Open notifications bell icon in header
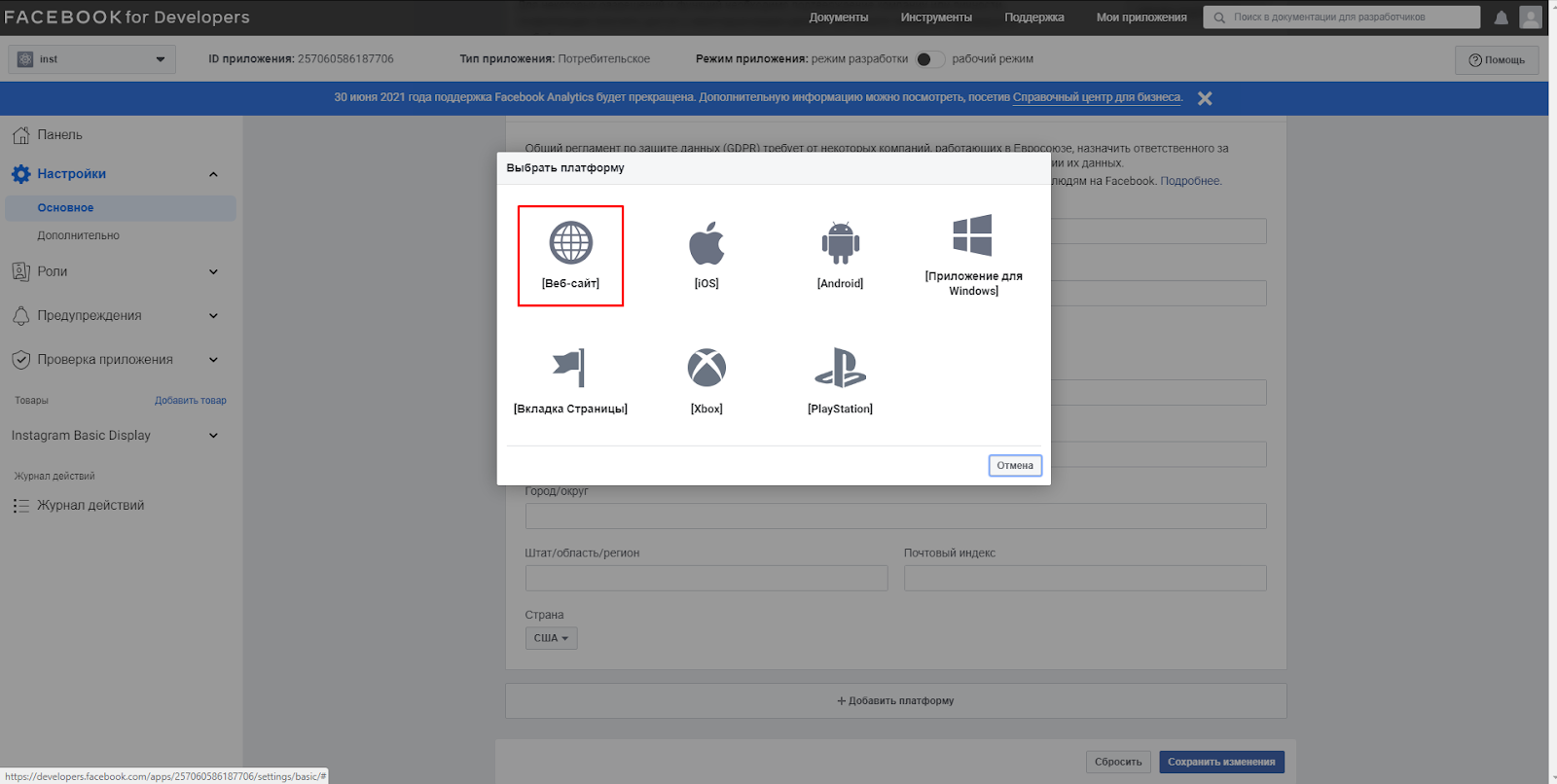 pos(1502,18)
